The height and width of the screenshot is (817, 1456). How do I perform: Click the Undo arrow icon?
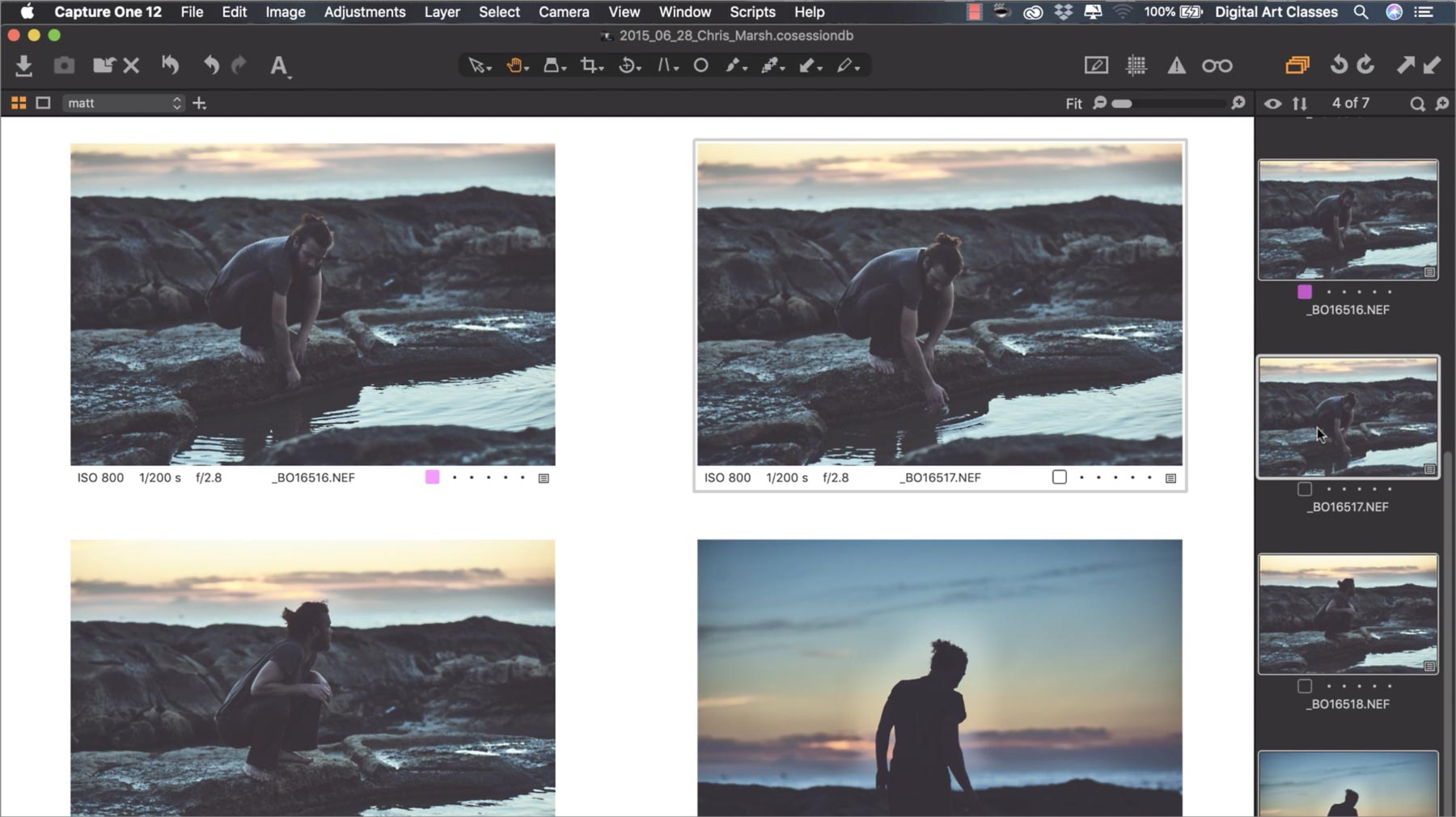[x=210, y=66]
